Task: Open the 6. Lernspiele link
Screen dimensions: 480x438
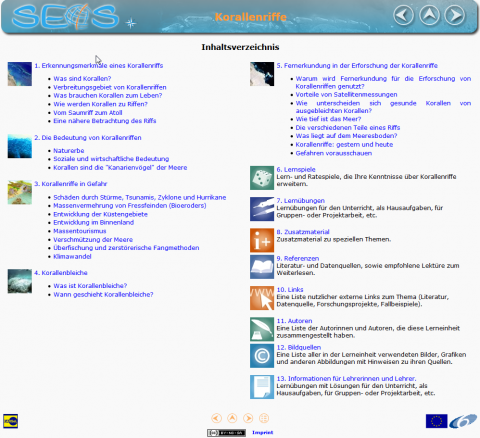Action: [x=296, y=170]
